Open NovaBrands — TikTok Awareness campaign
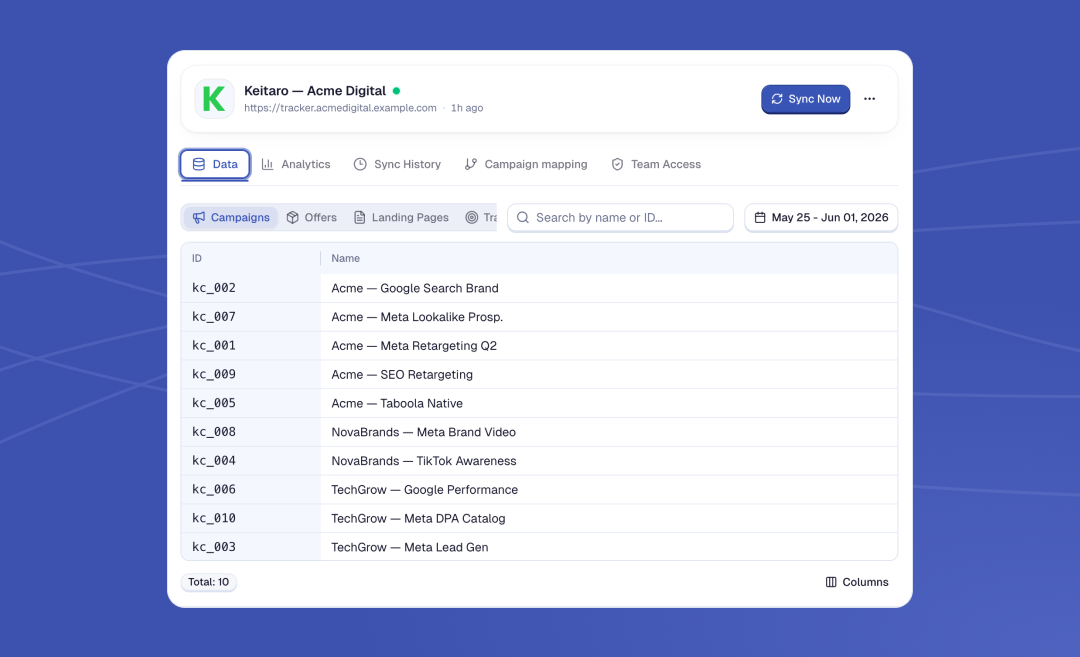Screen dimensions: 1080x657 tap(424, 461)
